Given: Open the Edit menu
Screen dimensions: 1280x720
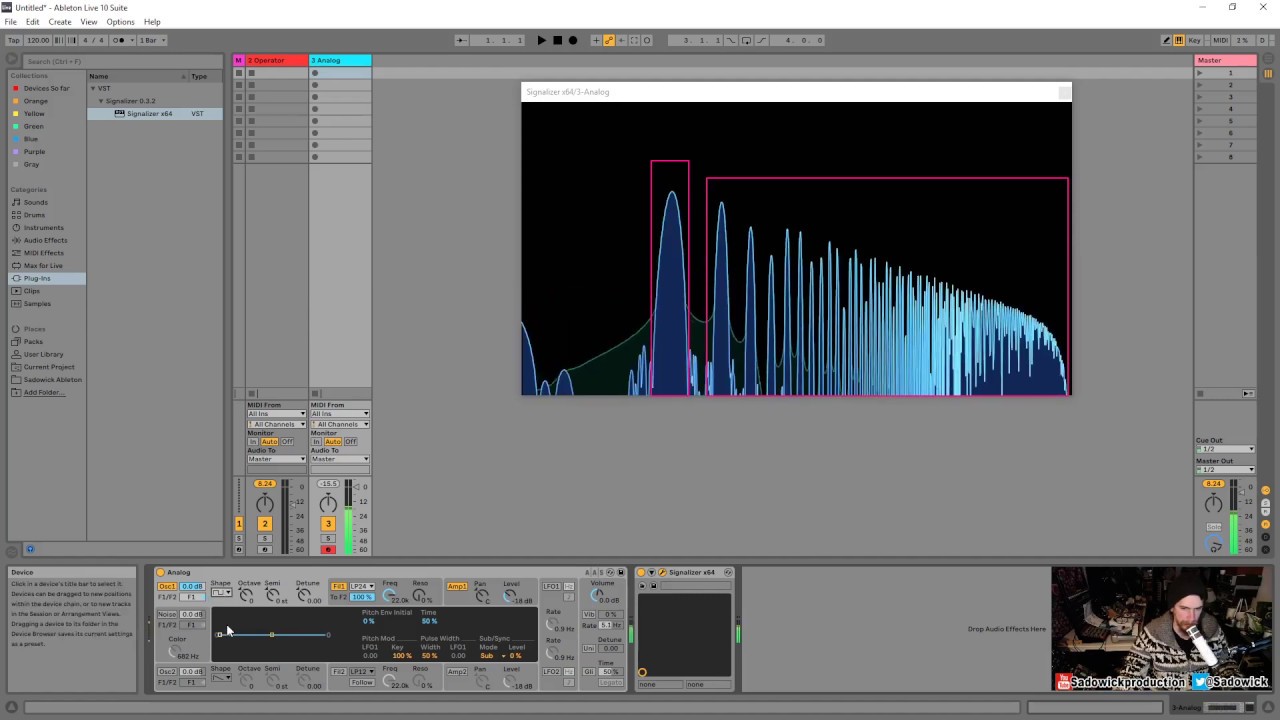Looking at the screenshot, I should coord(33,22).
